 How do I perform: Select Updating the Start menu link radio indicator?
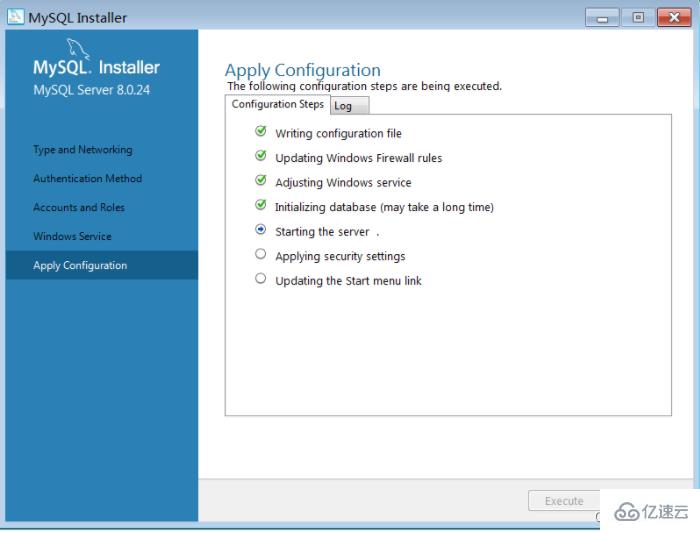[x=261, y=280]
